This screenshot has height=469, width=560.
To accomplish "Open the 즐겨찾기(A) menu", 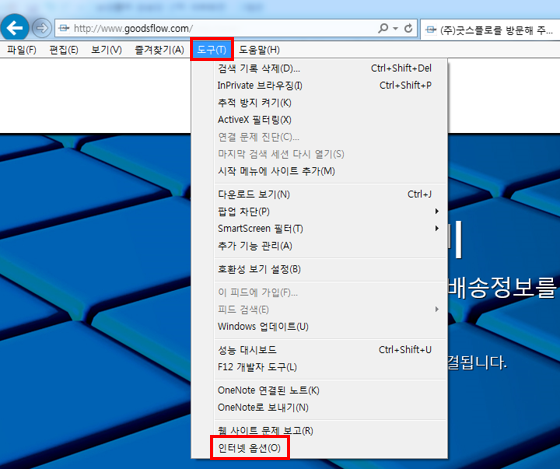I will click(x=159, y=50).
